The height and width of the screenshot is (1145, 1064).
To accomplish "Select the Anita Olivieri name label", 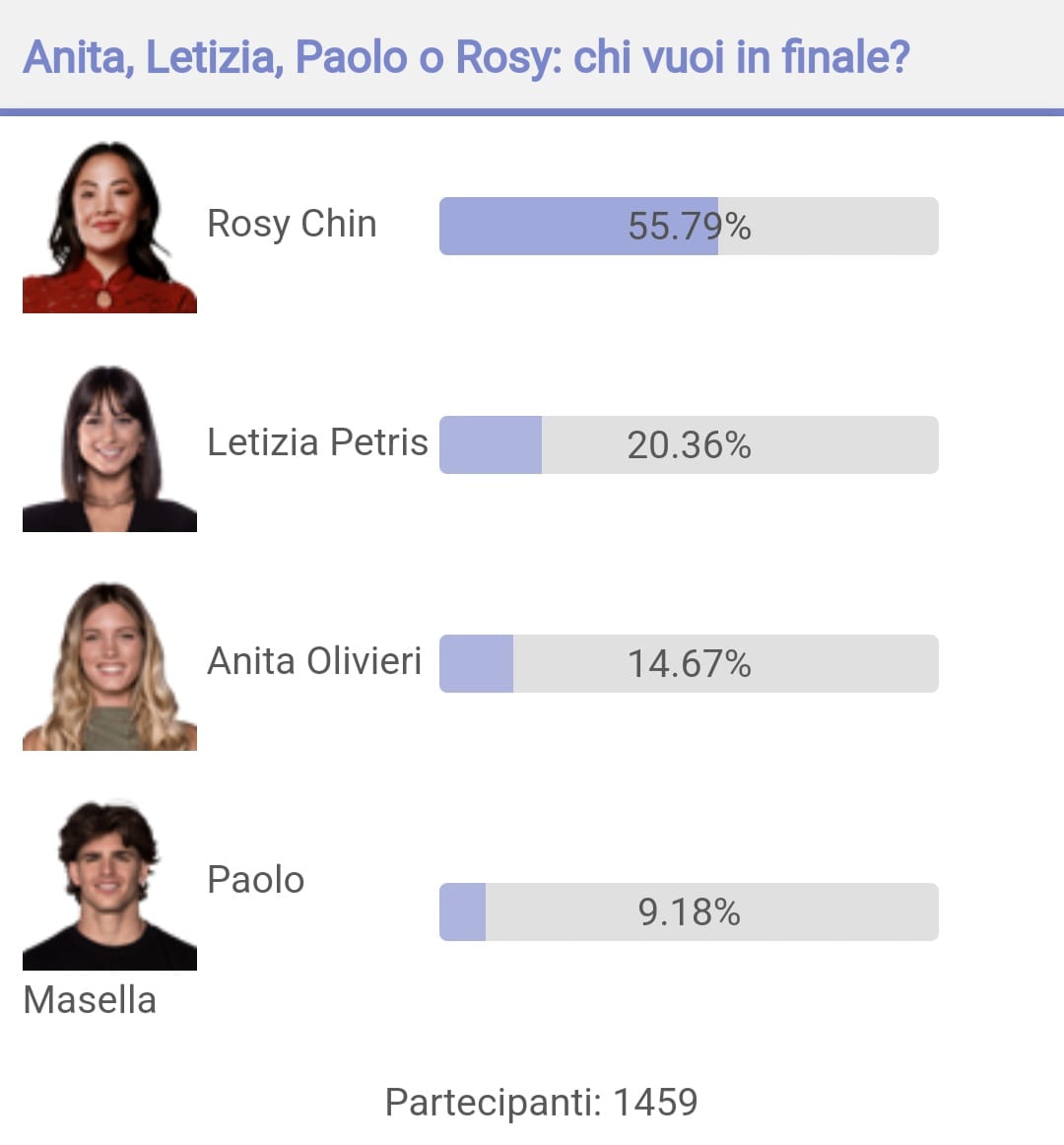I will click(314, 661).
